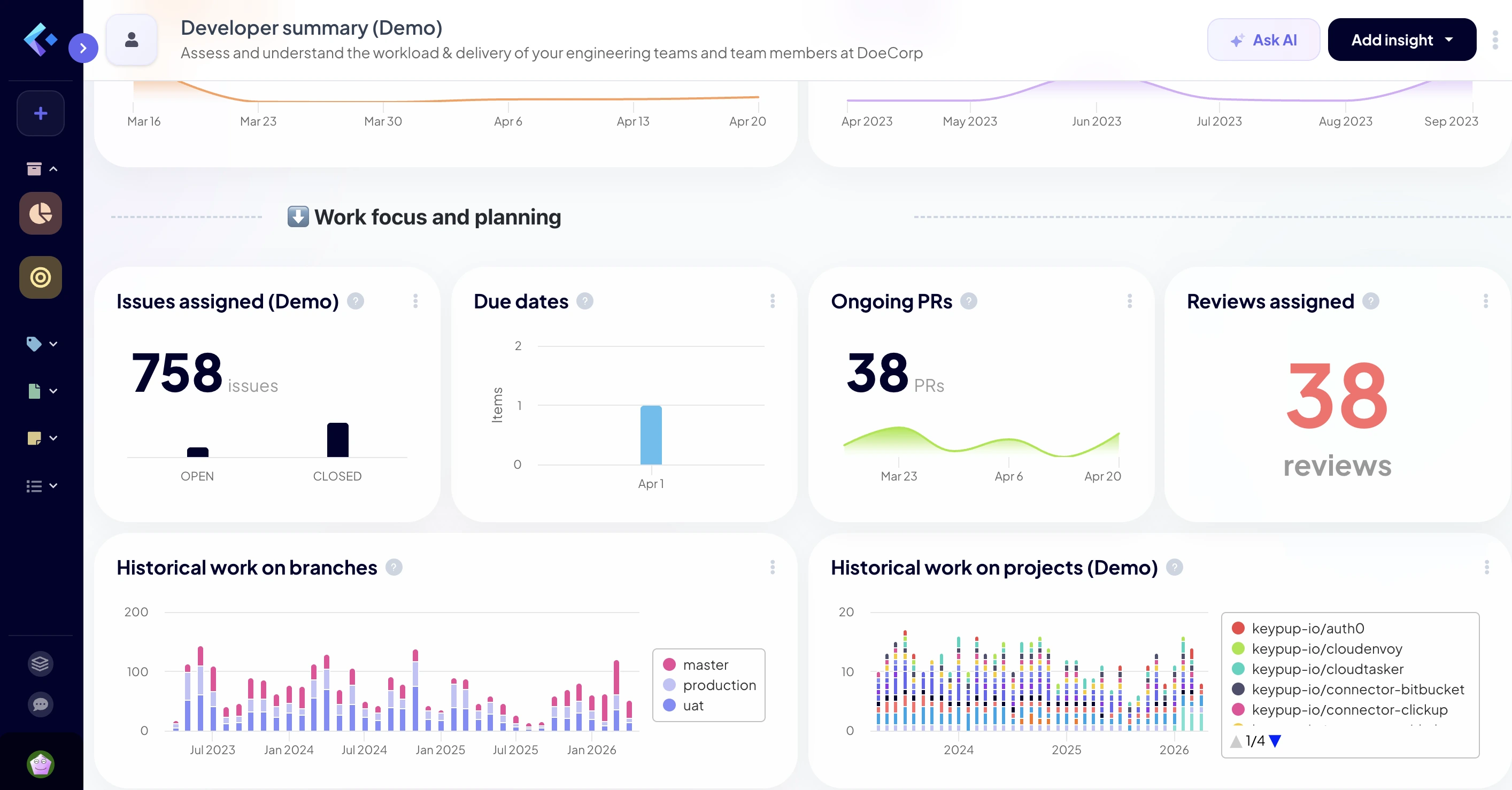
Task: Toggle keypup-io/cloudtasker legend entry
Action: click(1317, 669)
